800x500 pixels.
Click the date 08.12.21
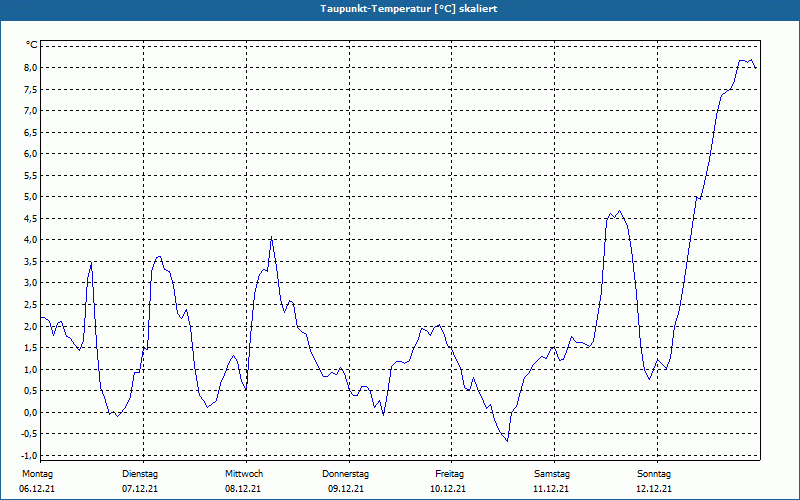(243, 489)
